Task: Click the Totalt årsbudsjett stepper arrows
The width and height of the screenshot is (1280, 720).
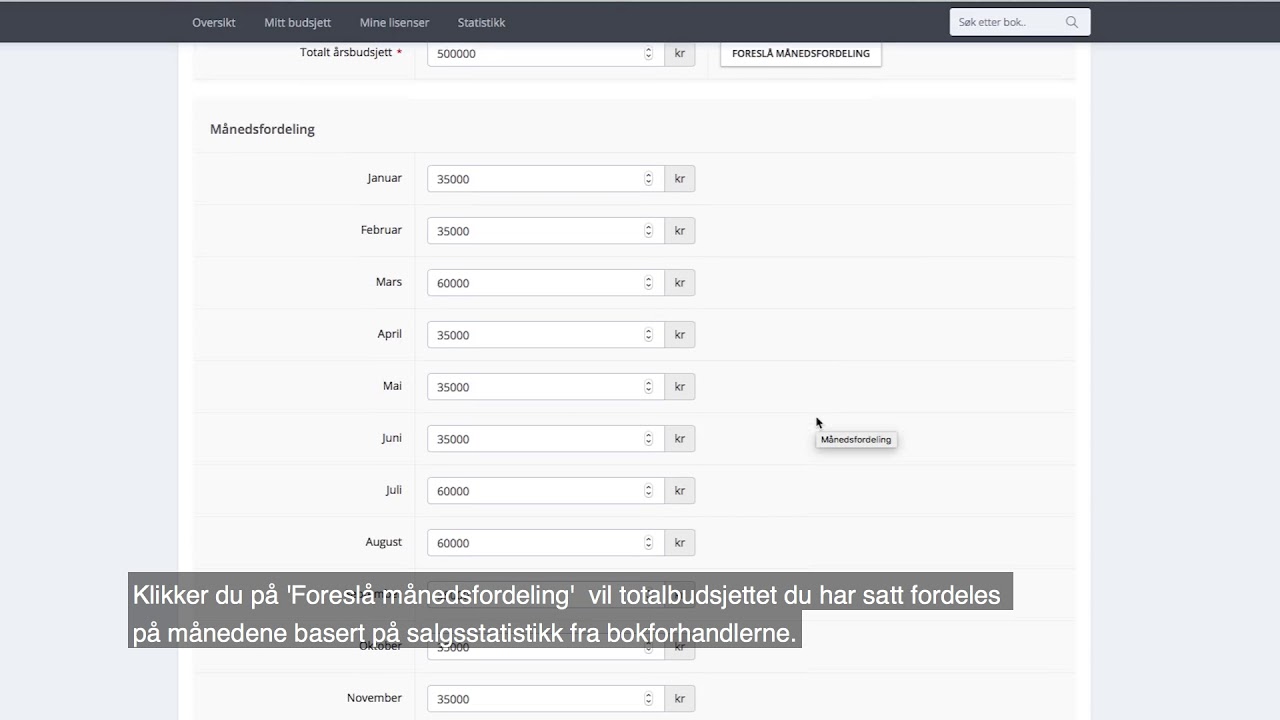Action: (648, 53)
